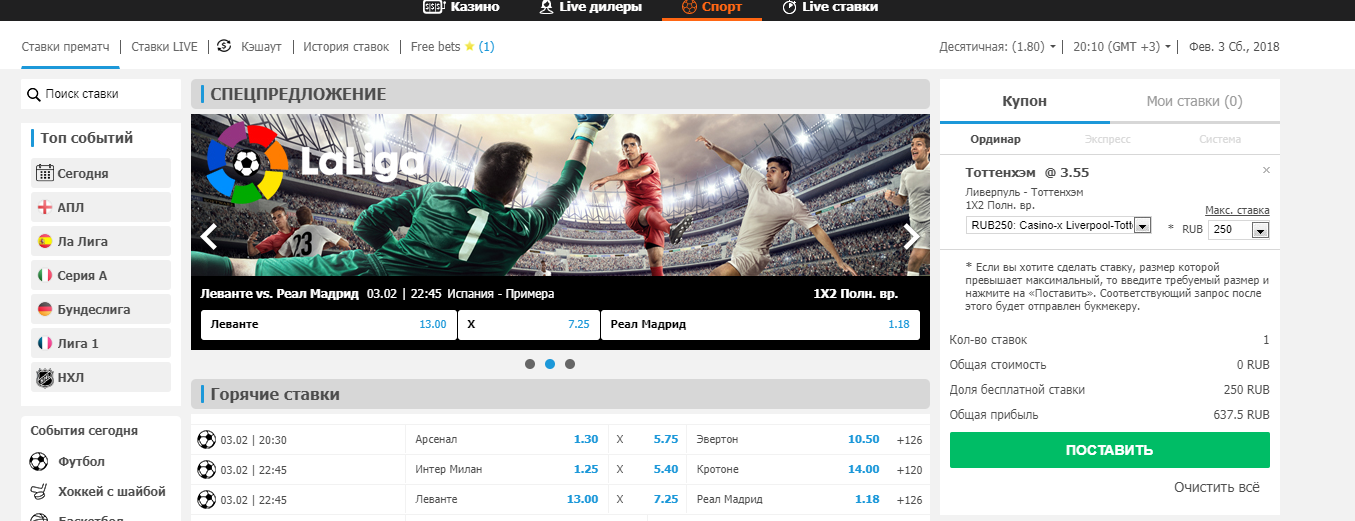This screenshot has width=1355, height=521.
Task: Bet on X 7.25 in banner
Action: [x=528, y=325]
